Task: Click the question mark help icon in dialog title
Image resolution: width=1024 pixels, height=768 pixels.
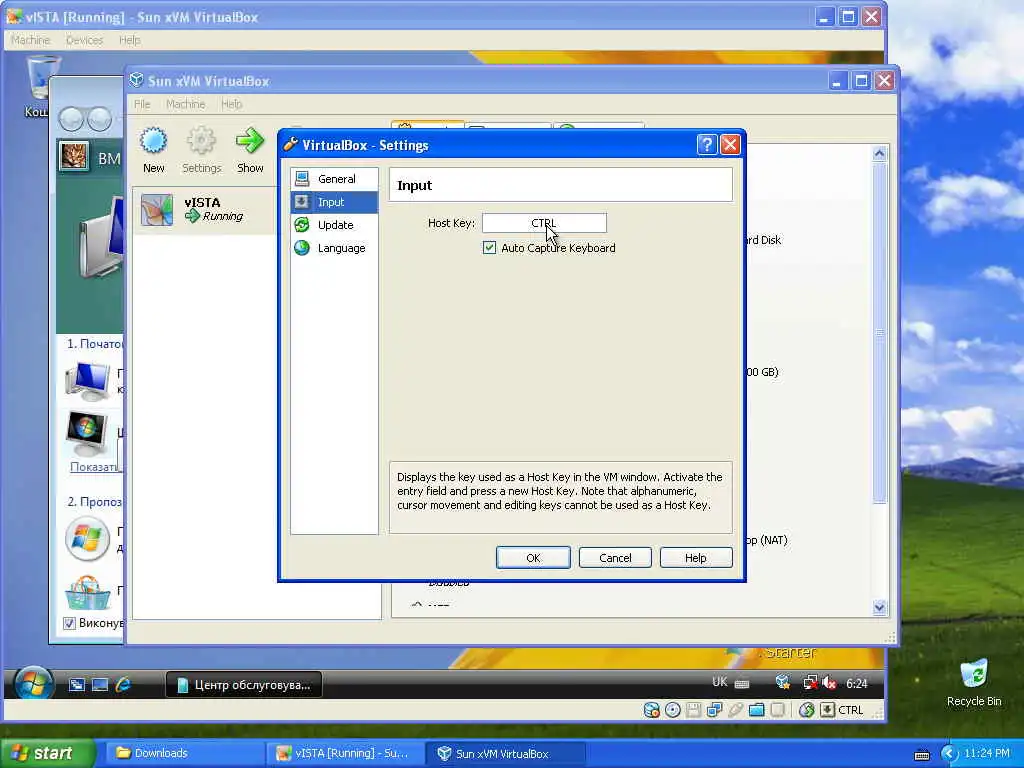Action: click(707, 144)
